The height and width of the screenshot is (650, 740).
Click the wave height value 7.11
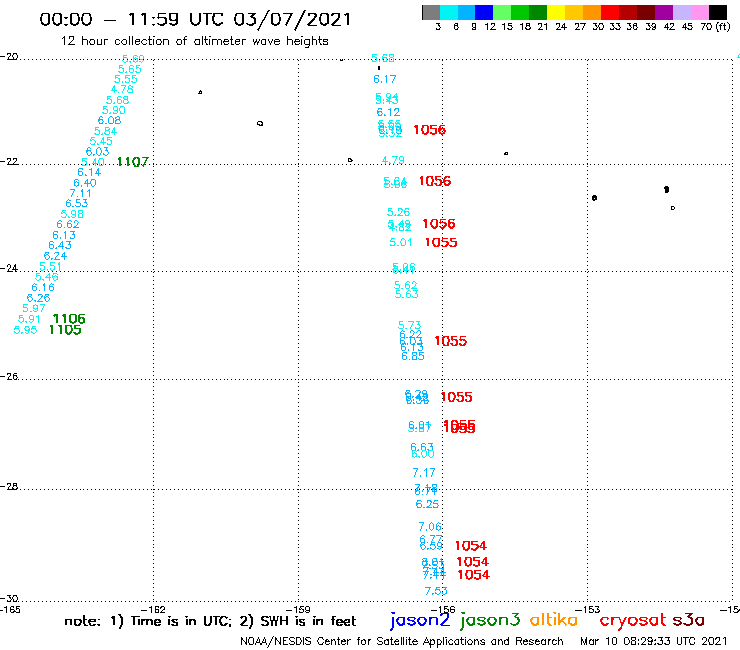[x=80, y=193]
